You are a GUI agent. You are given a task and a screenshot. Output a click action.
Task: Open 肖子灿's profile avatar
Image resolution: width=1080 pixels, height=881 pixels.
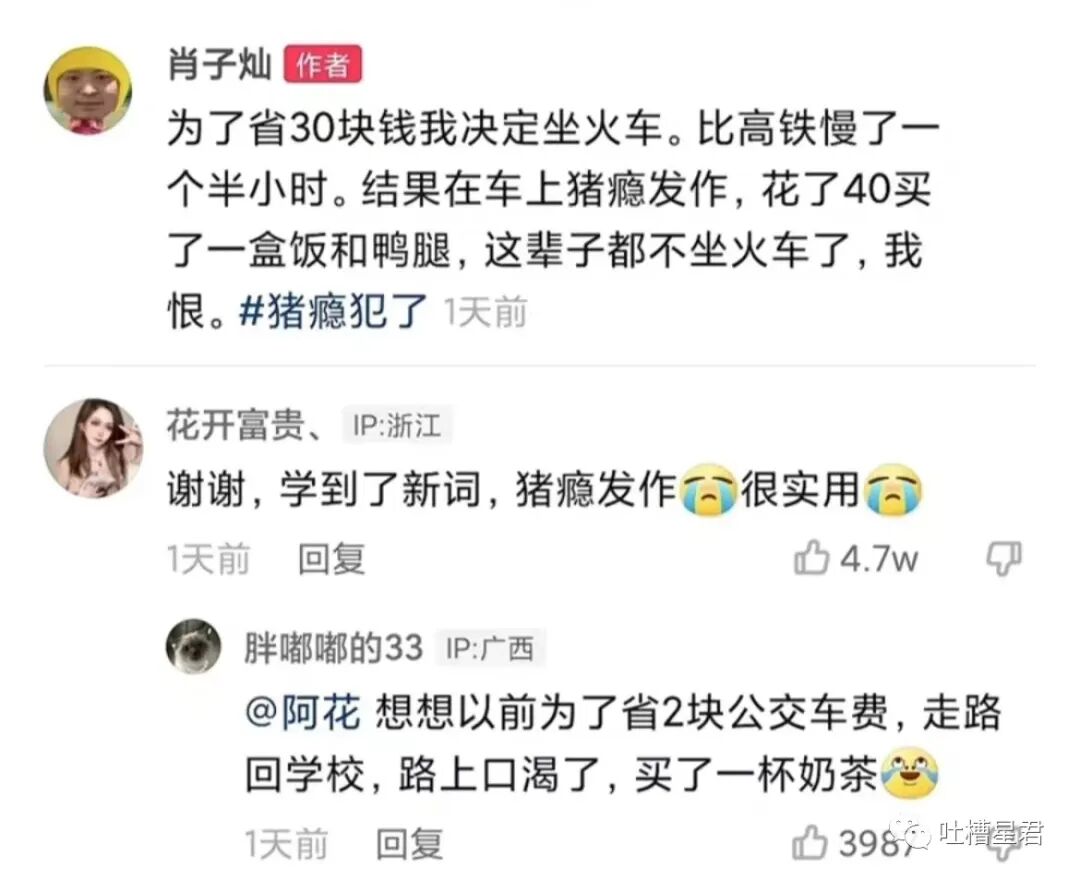[x=88, y=90]
